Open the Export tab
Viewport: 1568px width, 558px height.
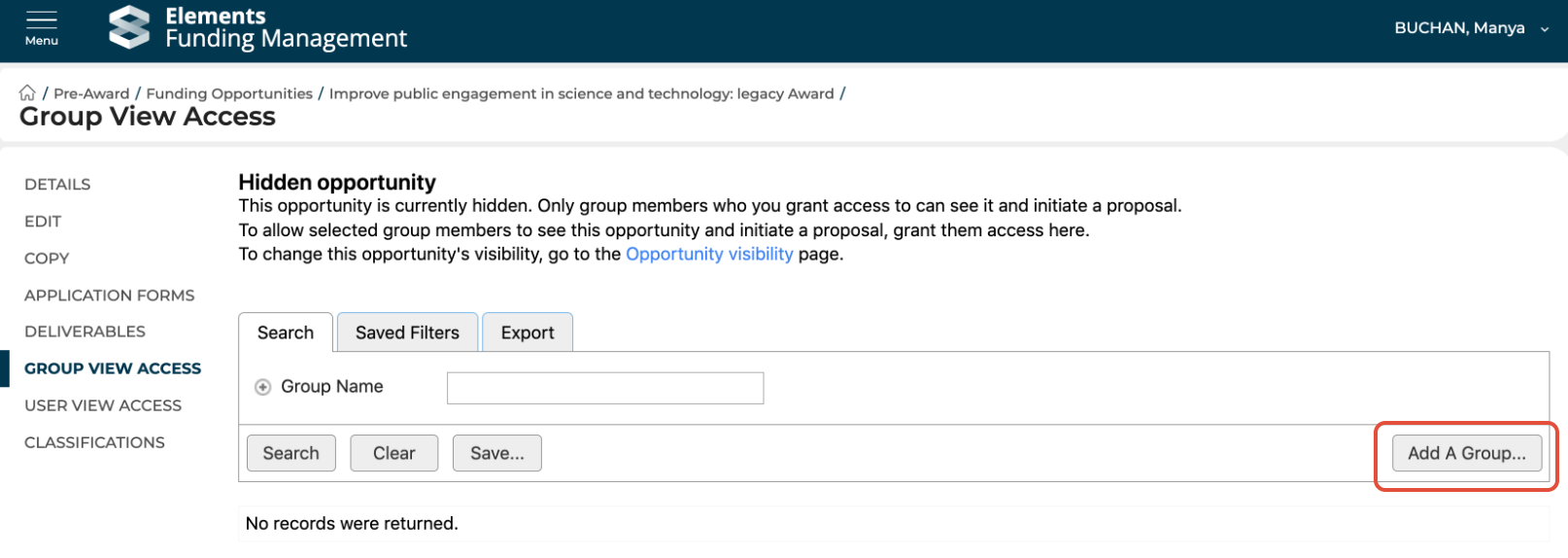coord(528,332)
